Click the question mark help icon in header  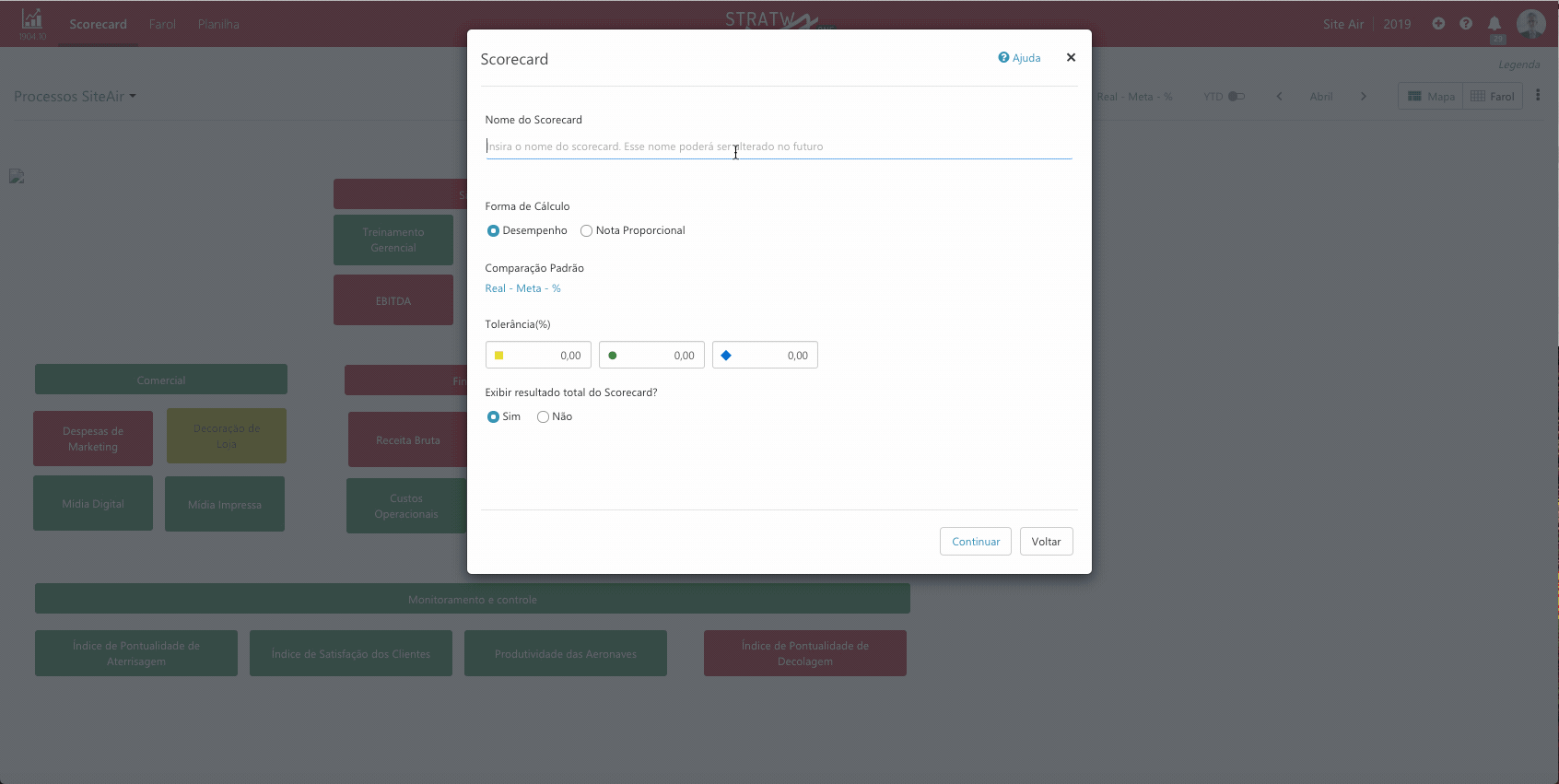tap(1466, 23)
